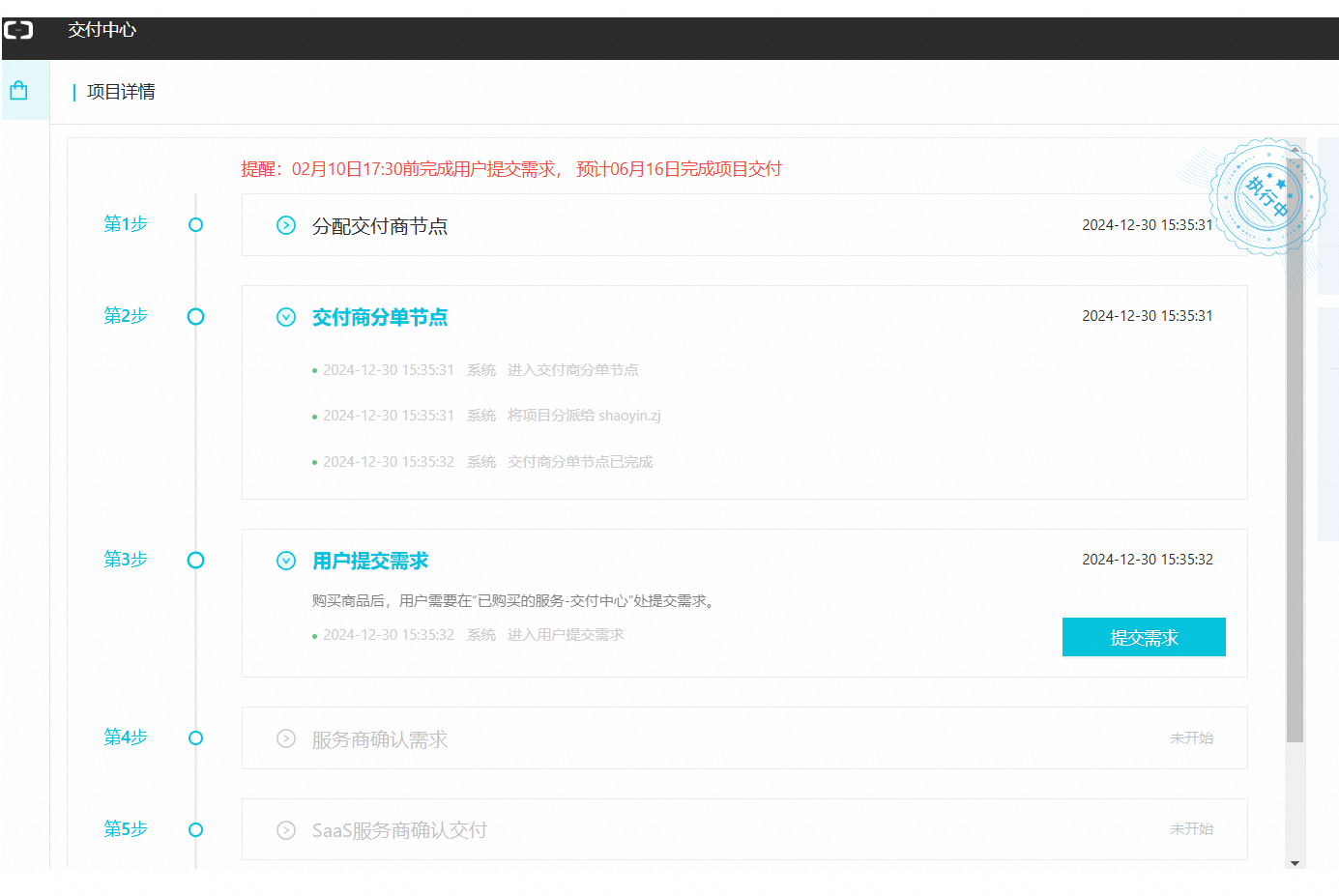Open the shopping bag sidebar icon

[x=18, y=91]
